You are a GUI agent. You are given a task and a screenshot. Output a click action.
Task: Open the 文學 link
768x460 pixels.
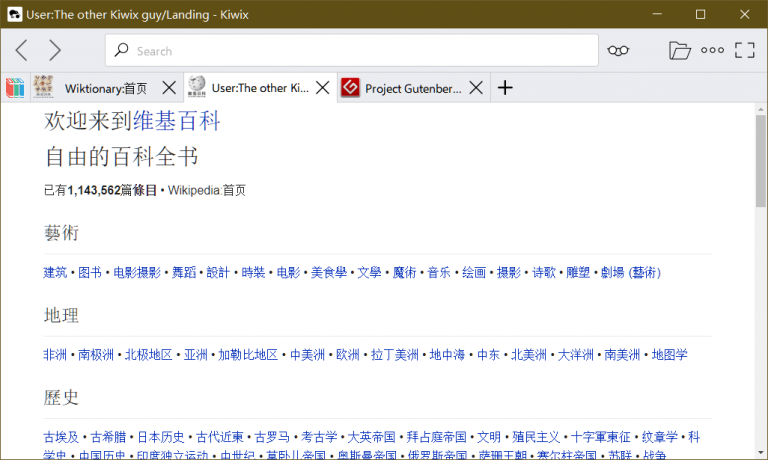click(x=369, y=272)
